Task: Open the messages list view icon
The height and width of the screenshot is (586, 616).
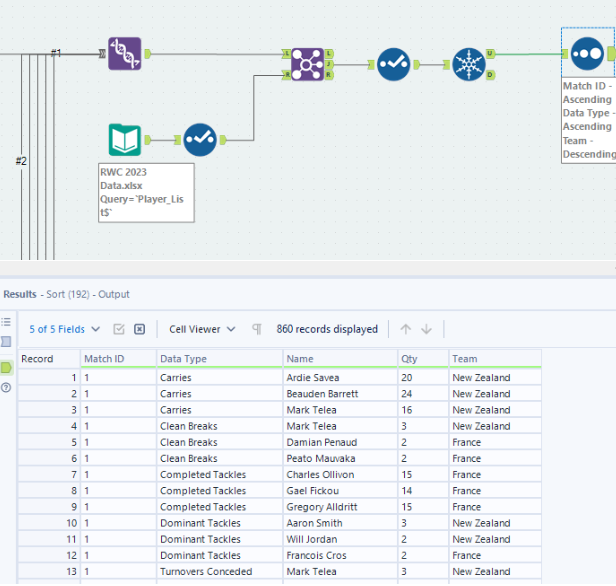Action: [x=6, y=322]
